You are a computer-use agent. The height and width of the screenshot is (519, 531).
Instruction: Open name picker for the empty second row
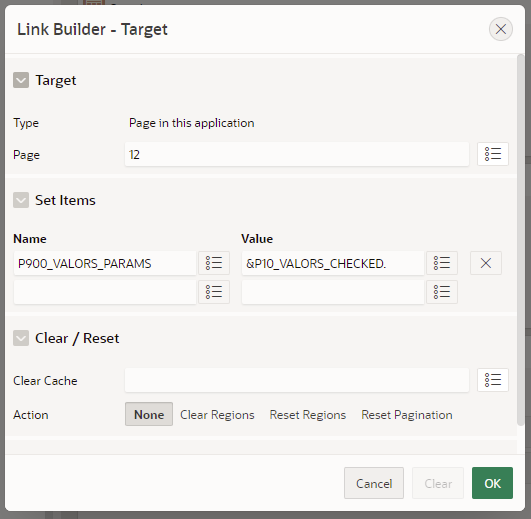[x=214, y=292]
